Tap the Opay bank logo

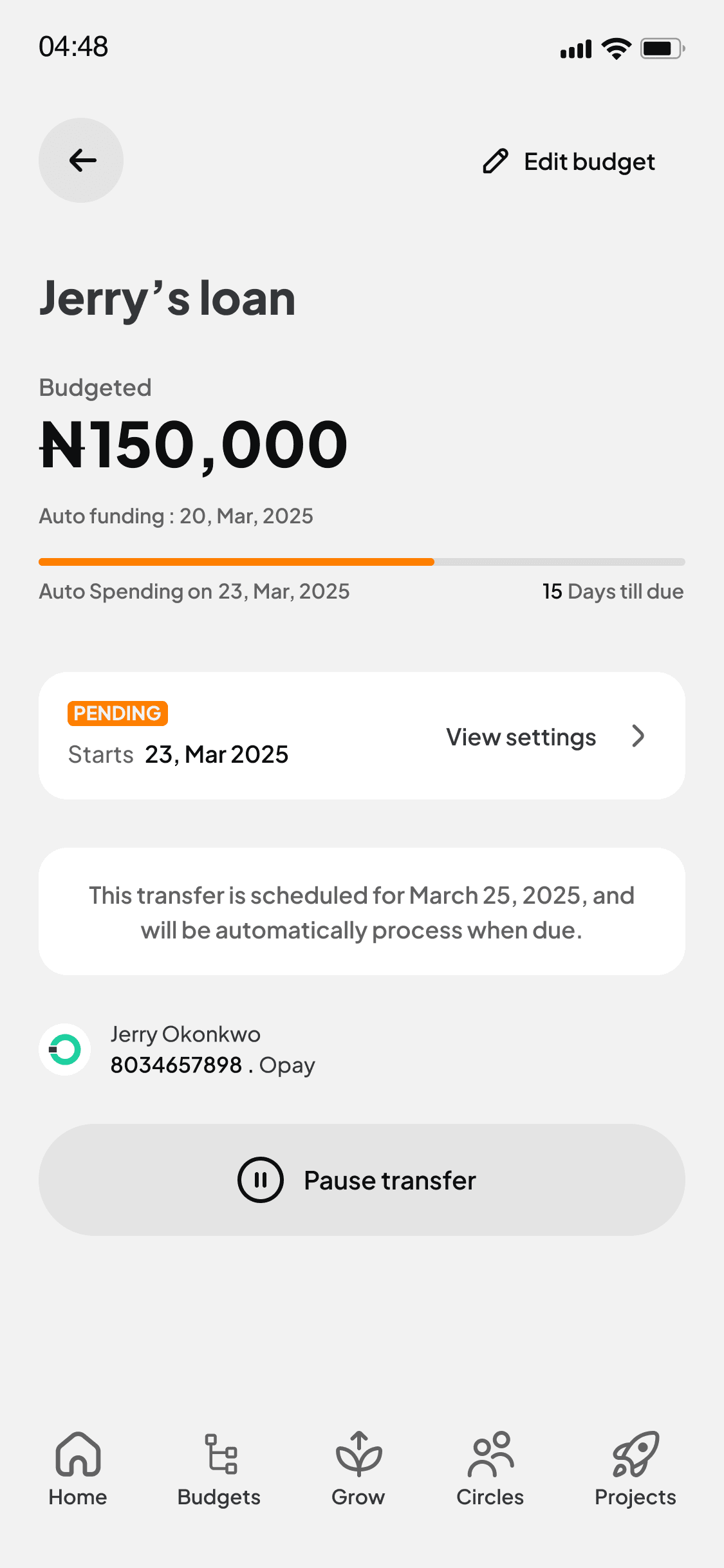coord(65,1049)
